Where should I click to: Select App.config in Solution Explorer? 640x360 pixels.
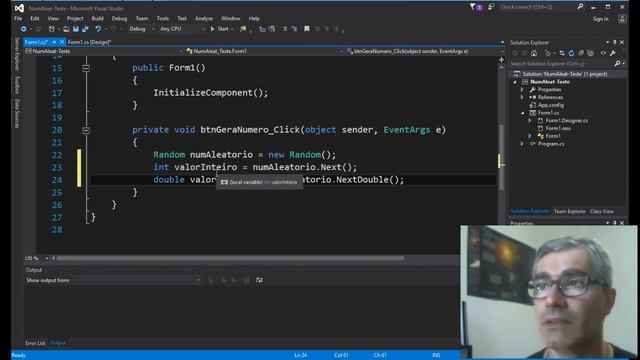(551, 105)
